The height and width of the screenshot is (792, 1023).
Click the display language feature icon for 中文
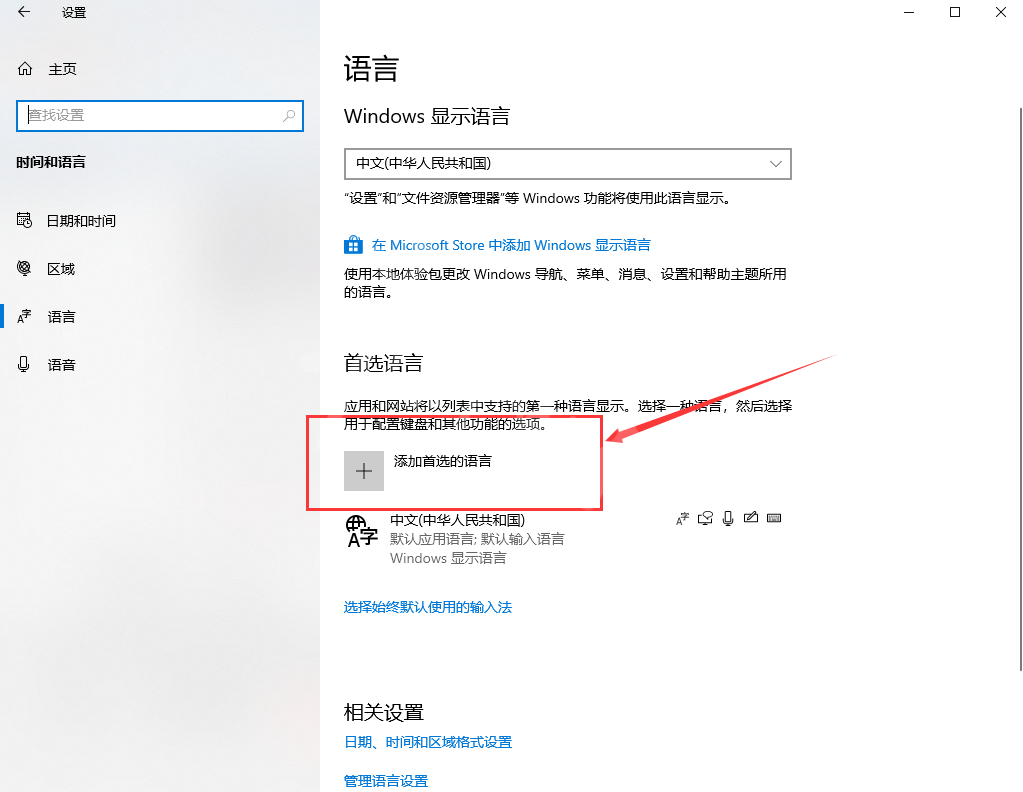(x=682, y=519)
